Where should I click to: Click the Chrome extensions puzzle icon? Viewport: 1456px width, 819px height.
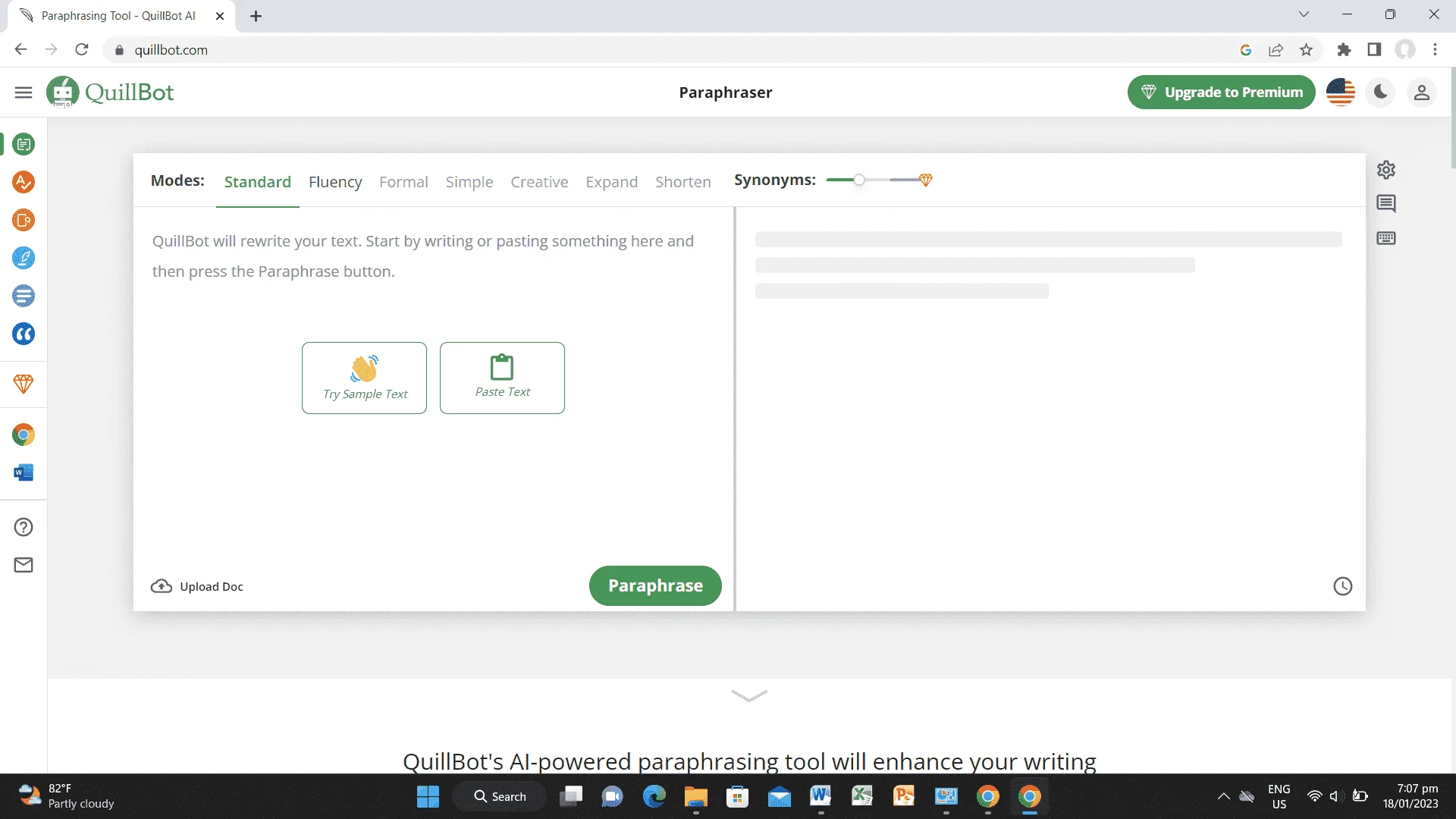[x=1344, y=50]
